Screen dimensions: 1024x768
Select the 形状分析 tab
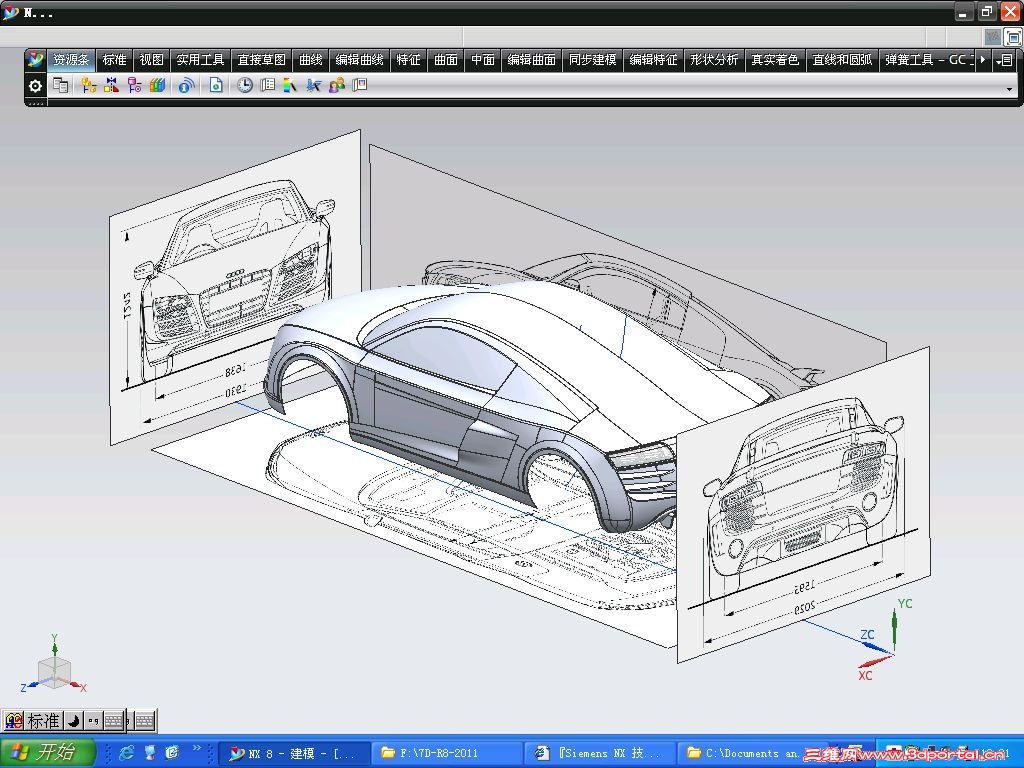[714, 60]
